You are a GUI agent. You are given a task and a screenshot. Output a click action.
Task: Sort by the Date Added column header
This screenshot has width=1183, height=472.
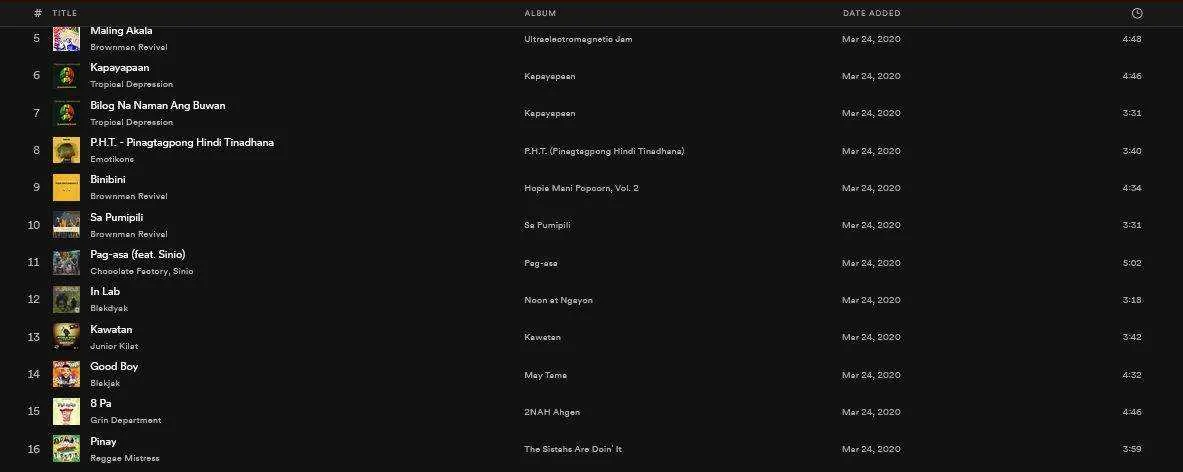(871, 14)
